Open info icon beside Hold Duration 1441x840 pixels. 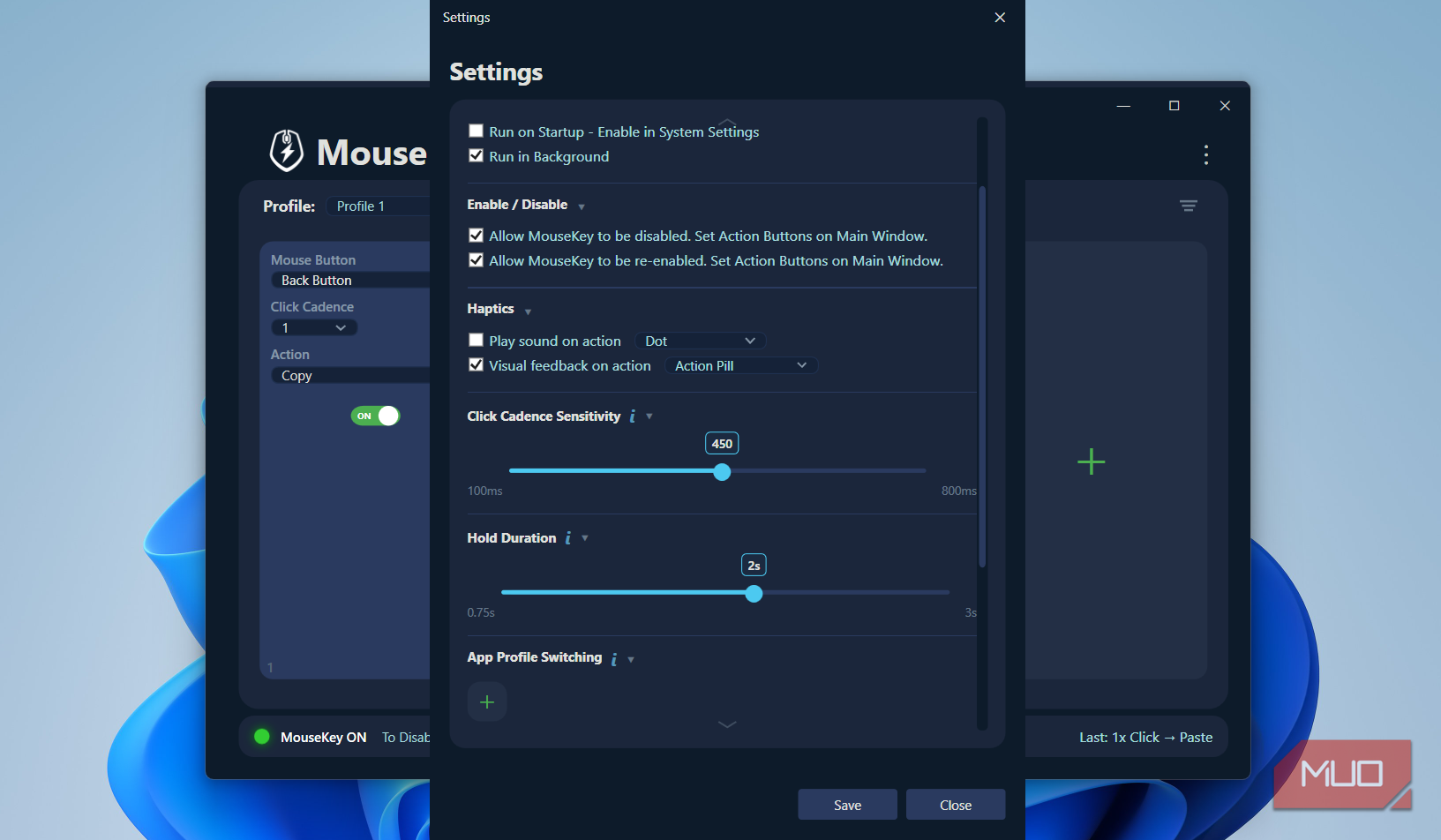click(568, 538)
